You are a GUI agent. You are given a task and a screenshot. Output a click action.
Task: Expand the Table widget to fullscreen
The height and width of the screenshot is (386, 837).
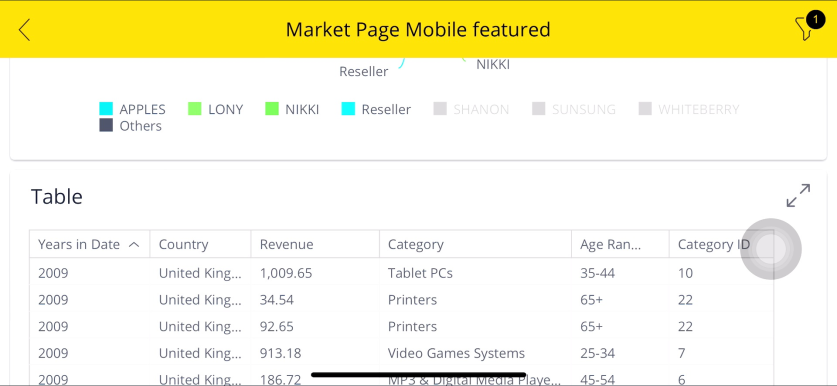[x=798, y=195]
